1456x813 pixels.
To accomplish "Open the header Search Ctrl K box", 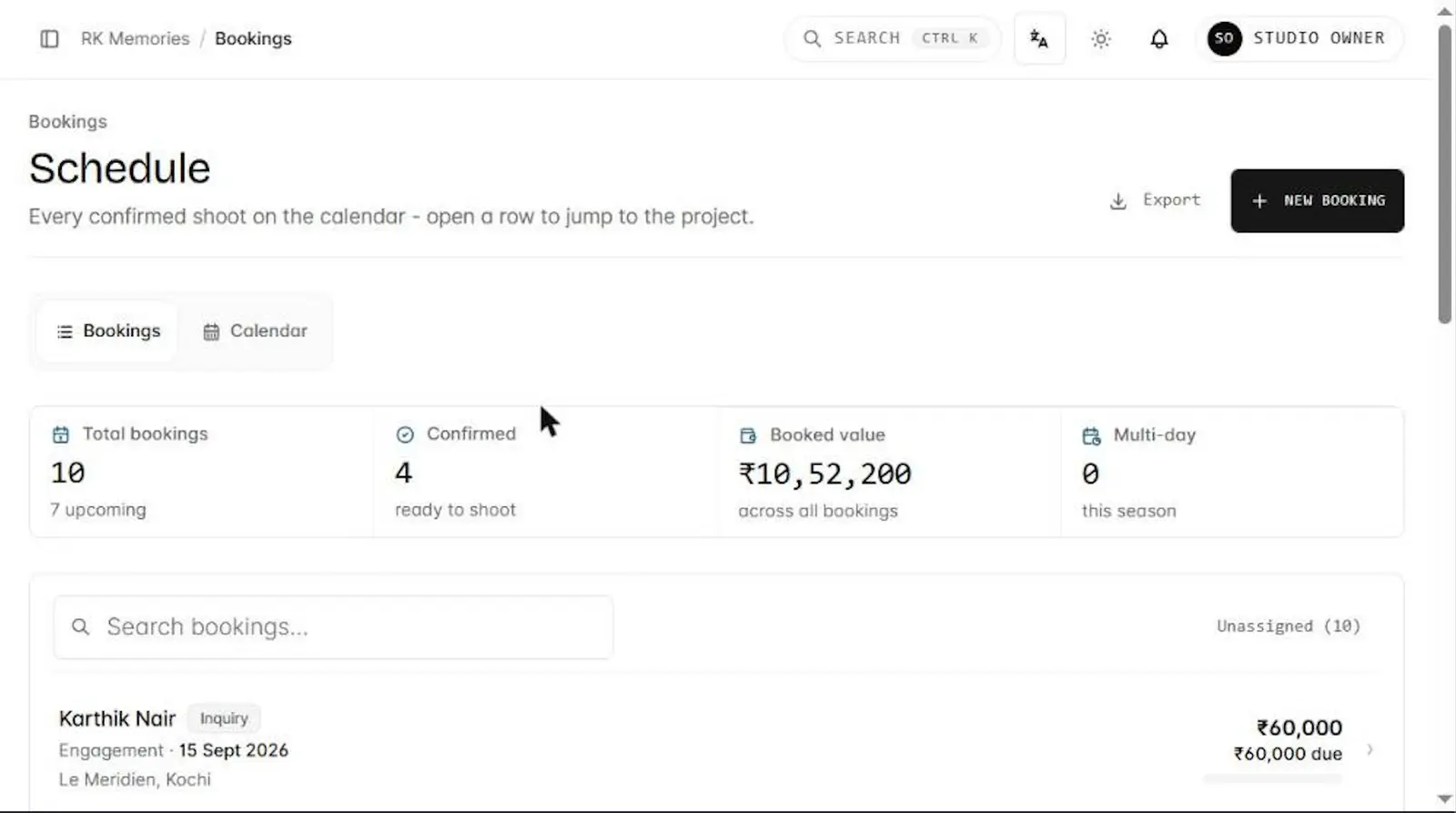I will click(x=893, y=38).
